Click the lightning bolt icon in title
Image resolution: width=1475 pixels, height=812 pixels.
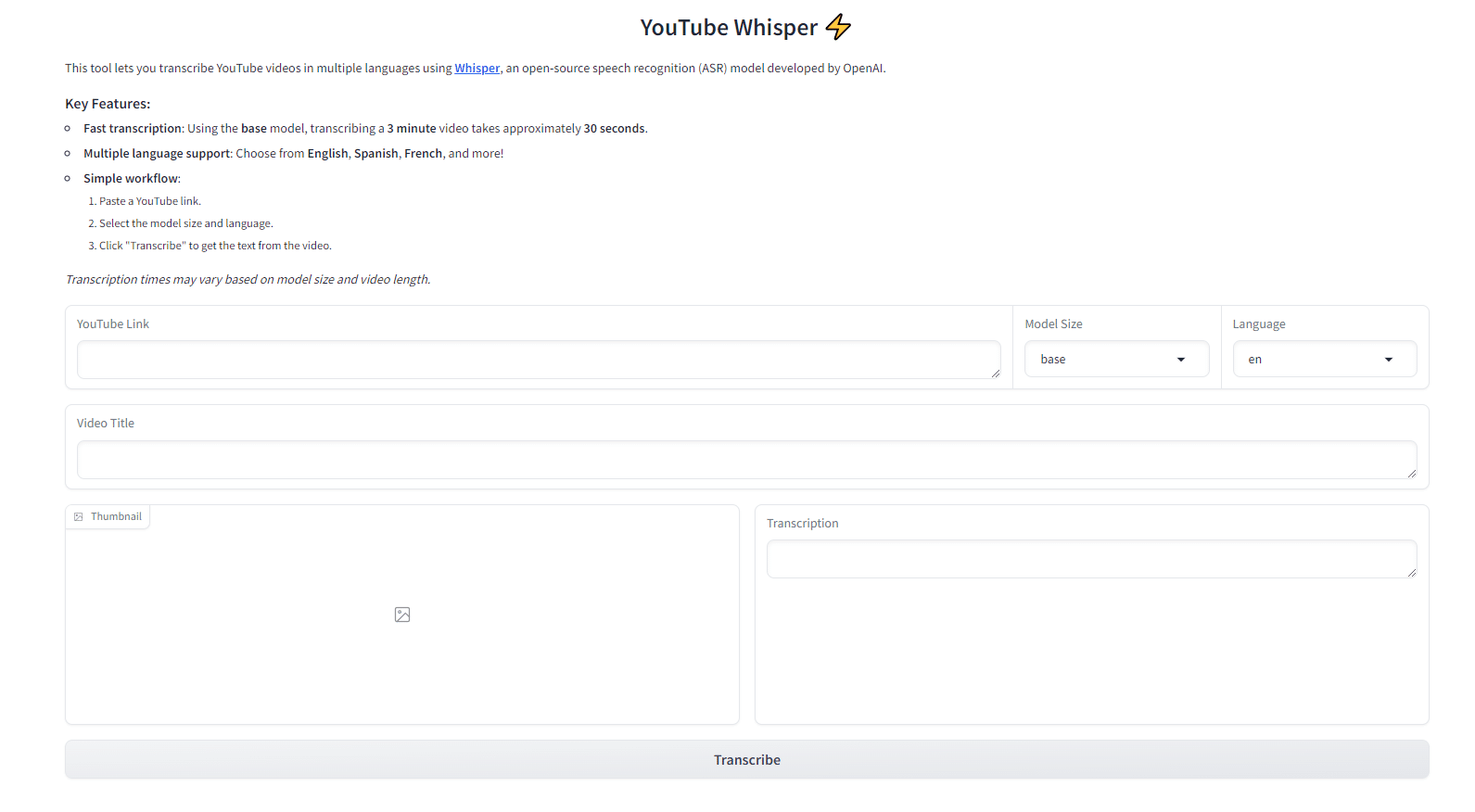coord(838,27)
